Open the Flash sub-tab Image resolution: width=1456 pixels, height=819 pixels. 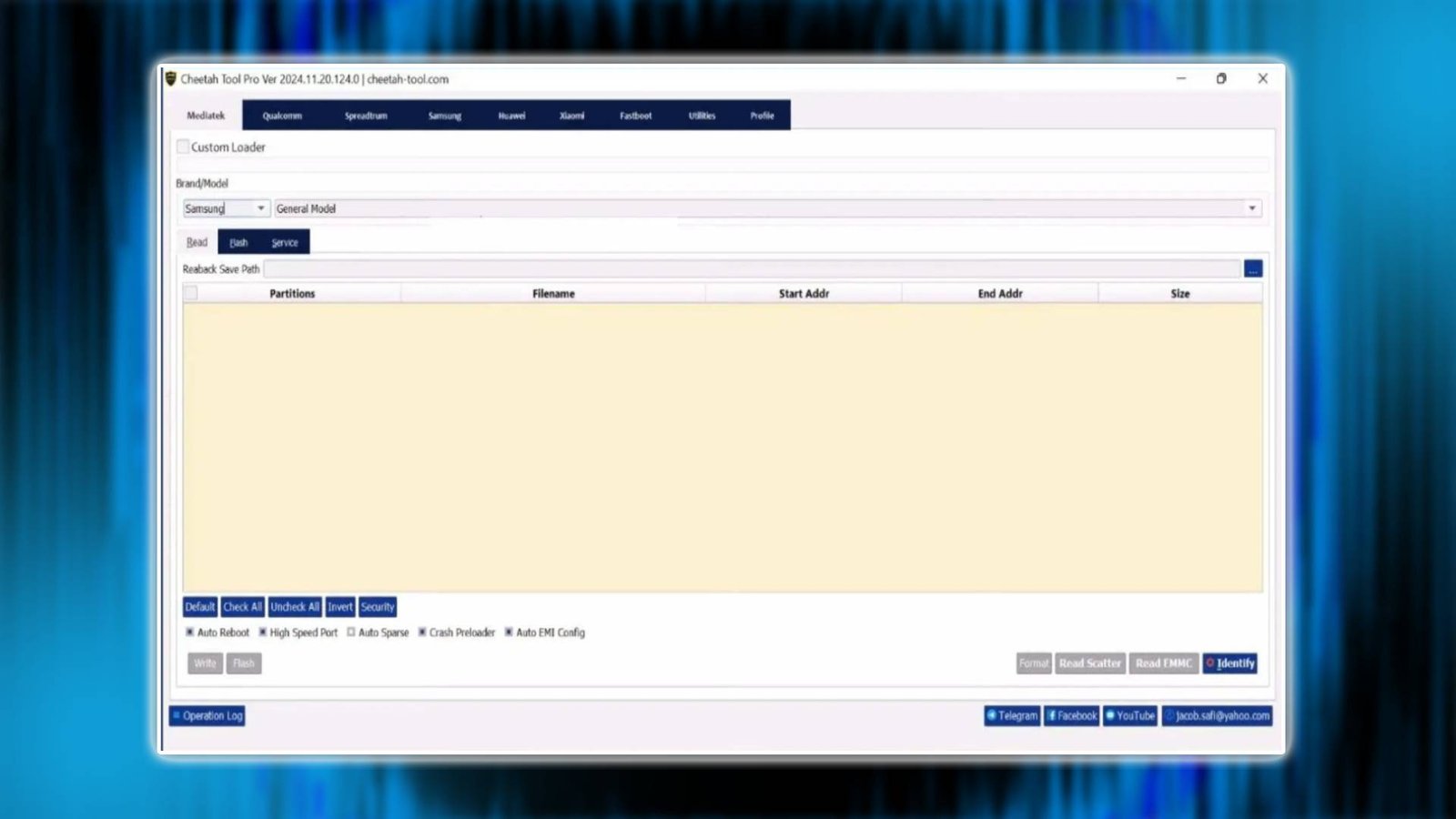238,242
